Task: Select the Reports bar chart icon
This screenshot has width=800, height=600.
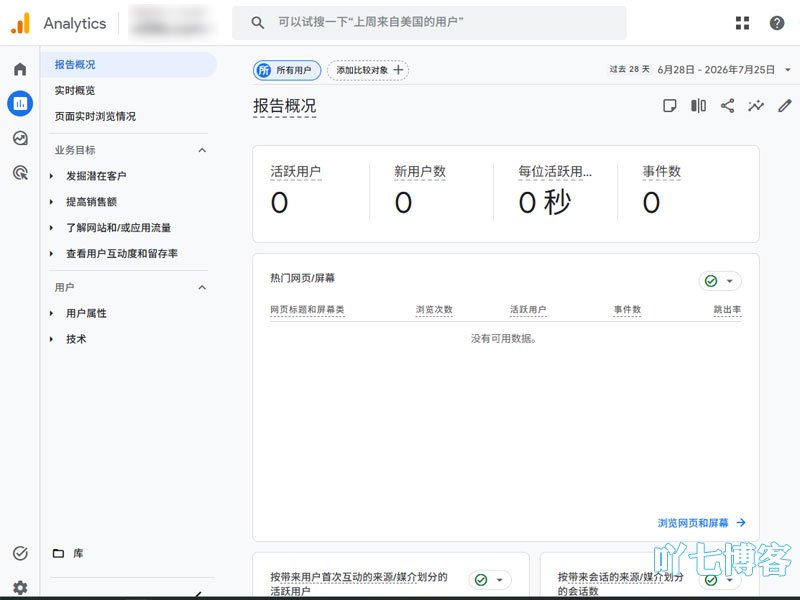Action: (x=20, y=104)
